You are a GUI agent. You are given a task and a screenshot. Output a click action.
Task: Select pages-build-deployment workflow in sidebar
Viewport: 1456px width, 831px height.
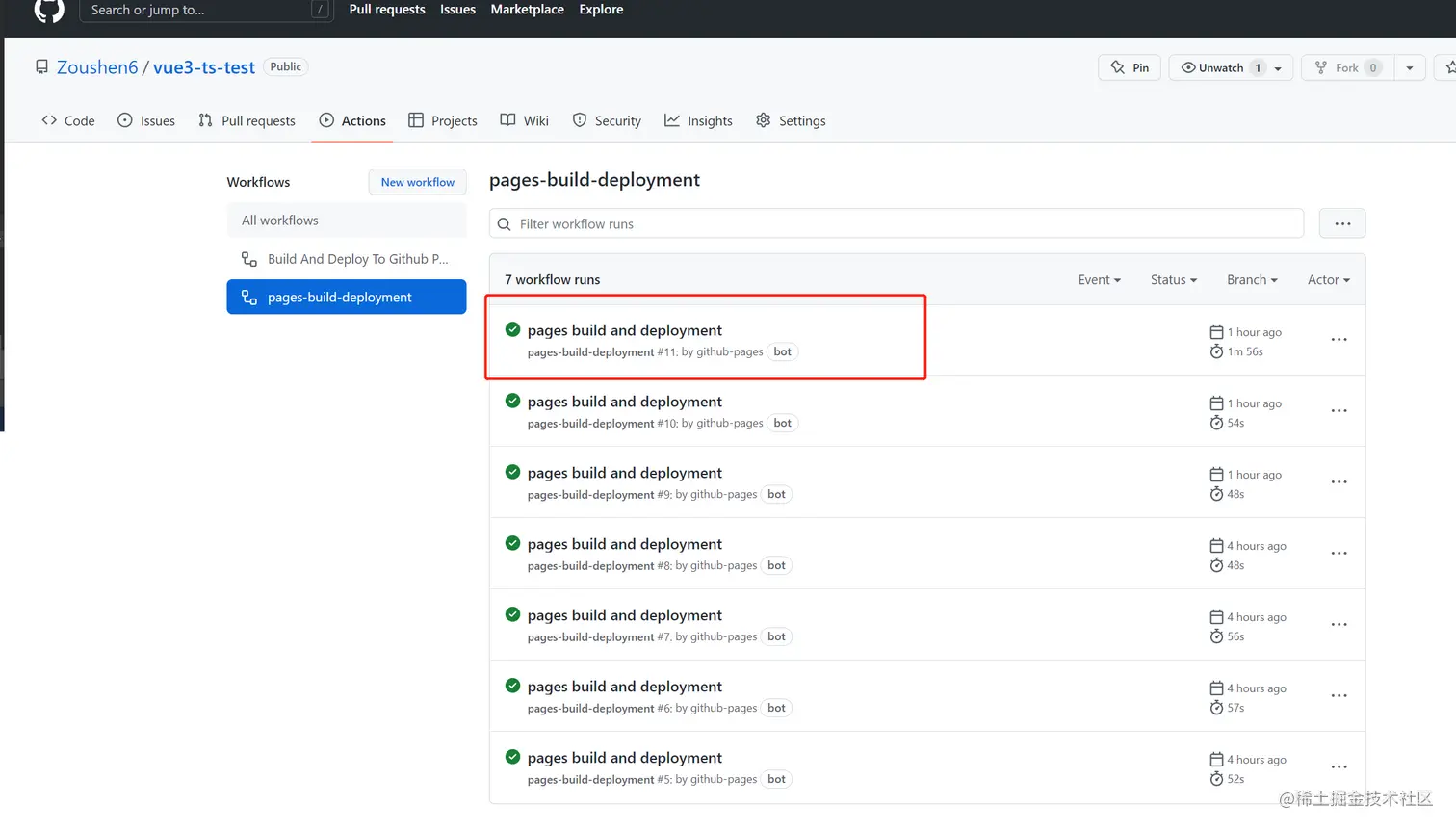(347, 298)
